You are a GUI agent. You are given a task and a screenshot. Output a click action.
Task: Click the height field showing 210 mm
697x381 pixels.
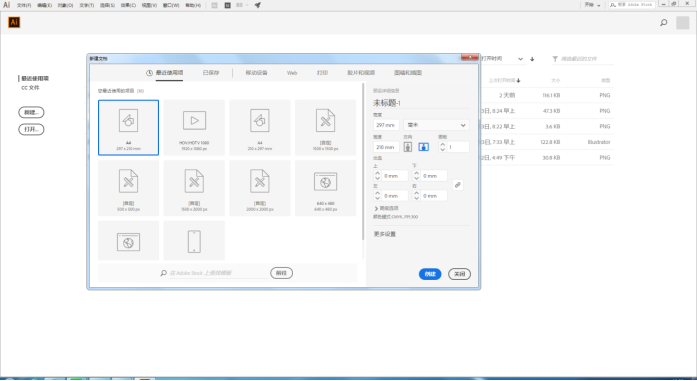point(386,147)
